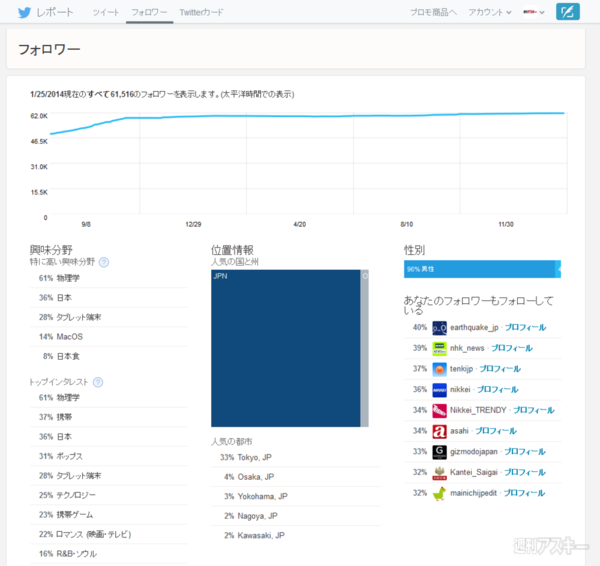Open nikkei プロフィール link

(497, 390)
